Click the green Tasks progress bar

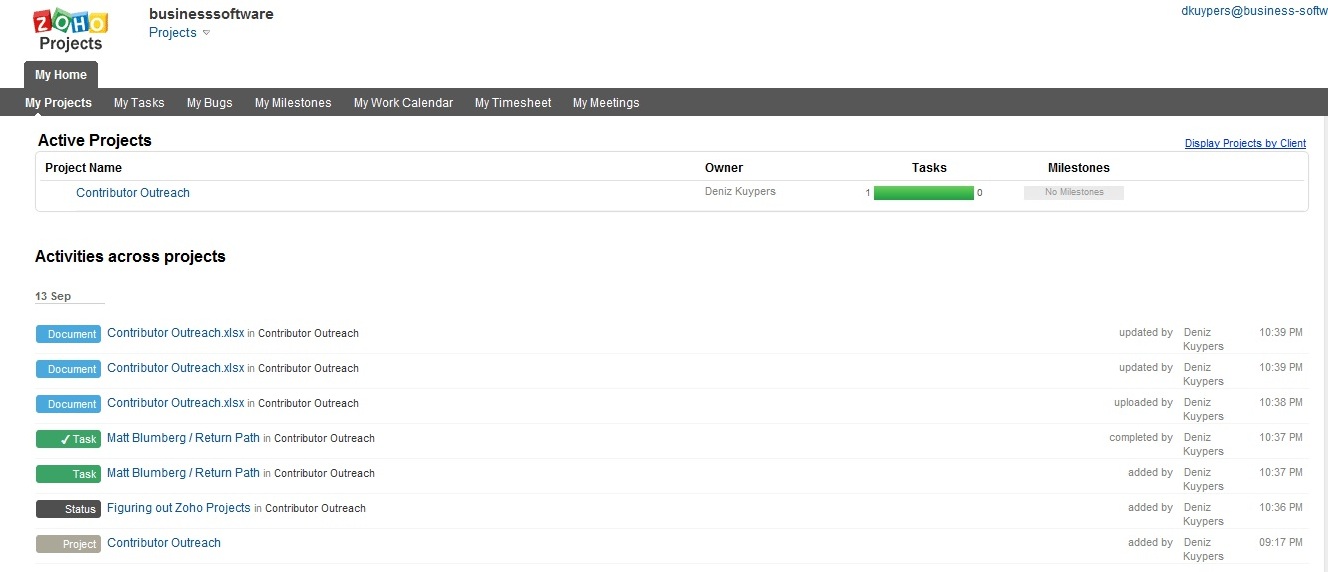[x=923, y=193]
